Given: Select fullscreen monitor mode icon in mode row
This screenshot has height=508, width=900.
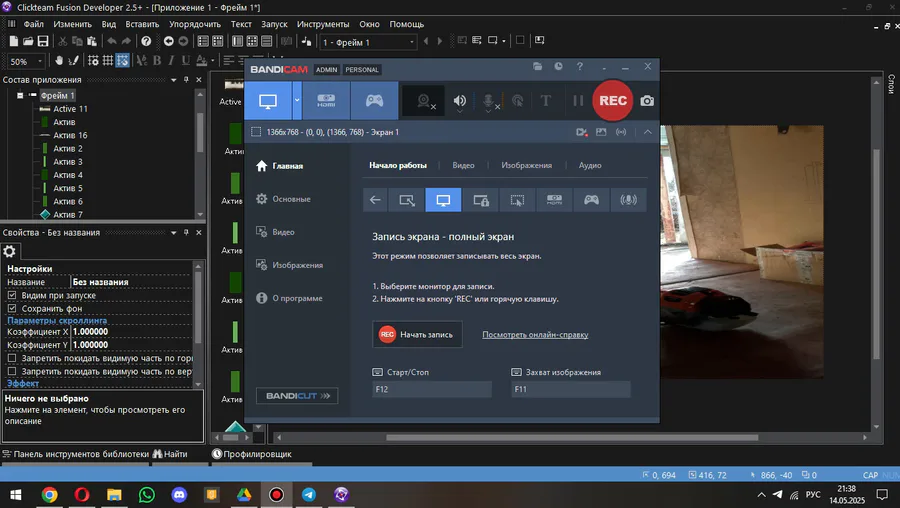Looking at the screenshot, I should click(443, 200).
